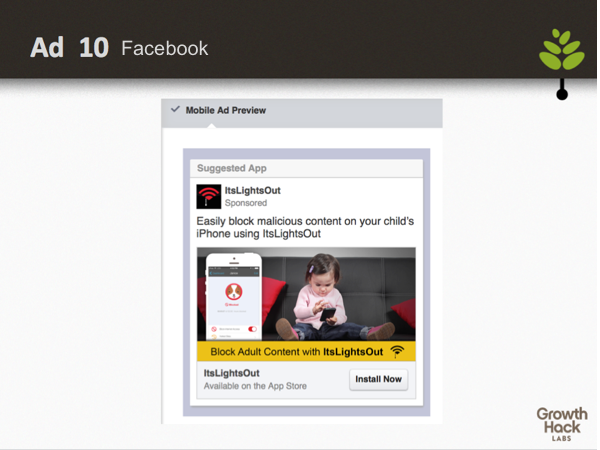The image size is (600, 450).
Task: Click the bold ItsLightsOut title above App Store text
Action: pos(232,373)
